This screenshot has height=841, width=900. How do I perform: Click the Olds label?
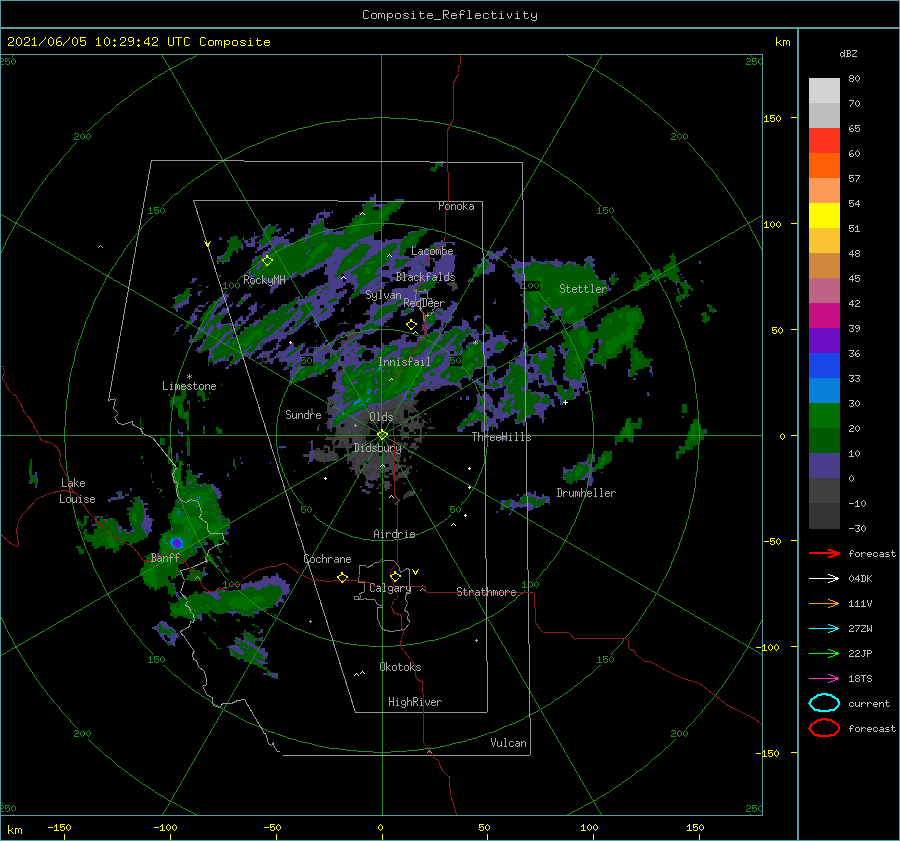[x=381, y=417]
